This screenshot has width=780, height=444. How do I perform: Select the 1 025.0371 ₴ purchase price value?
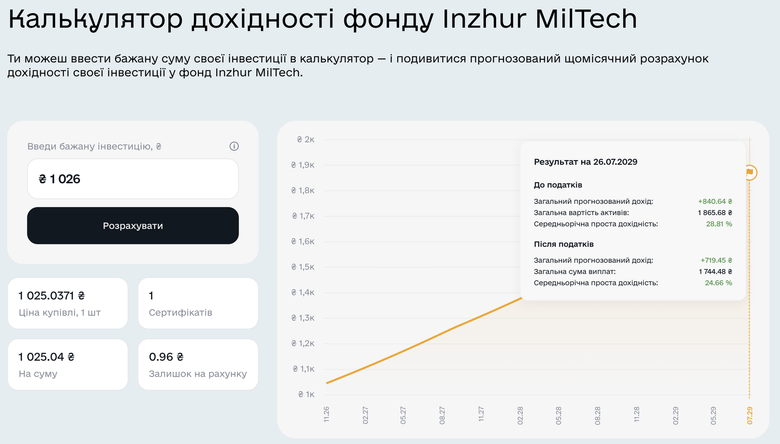pyautogui.click(x=52, y=296)
